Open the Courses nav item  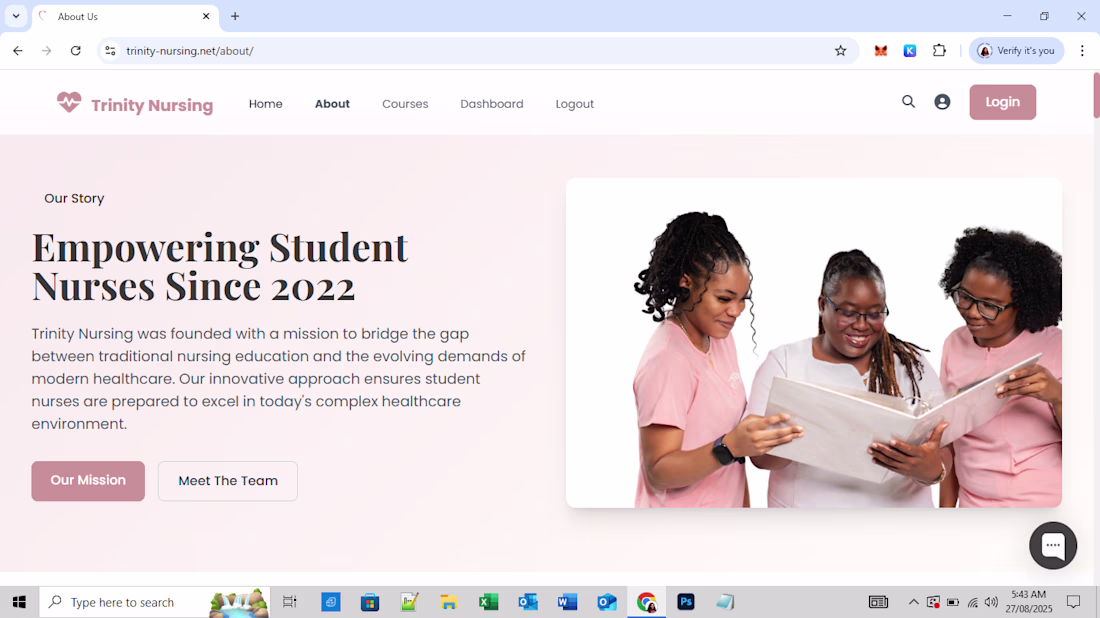pyautogui.click(x=405, y=104)
